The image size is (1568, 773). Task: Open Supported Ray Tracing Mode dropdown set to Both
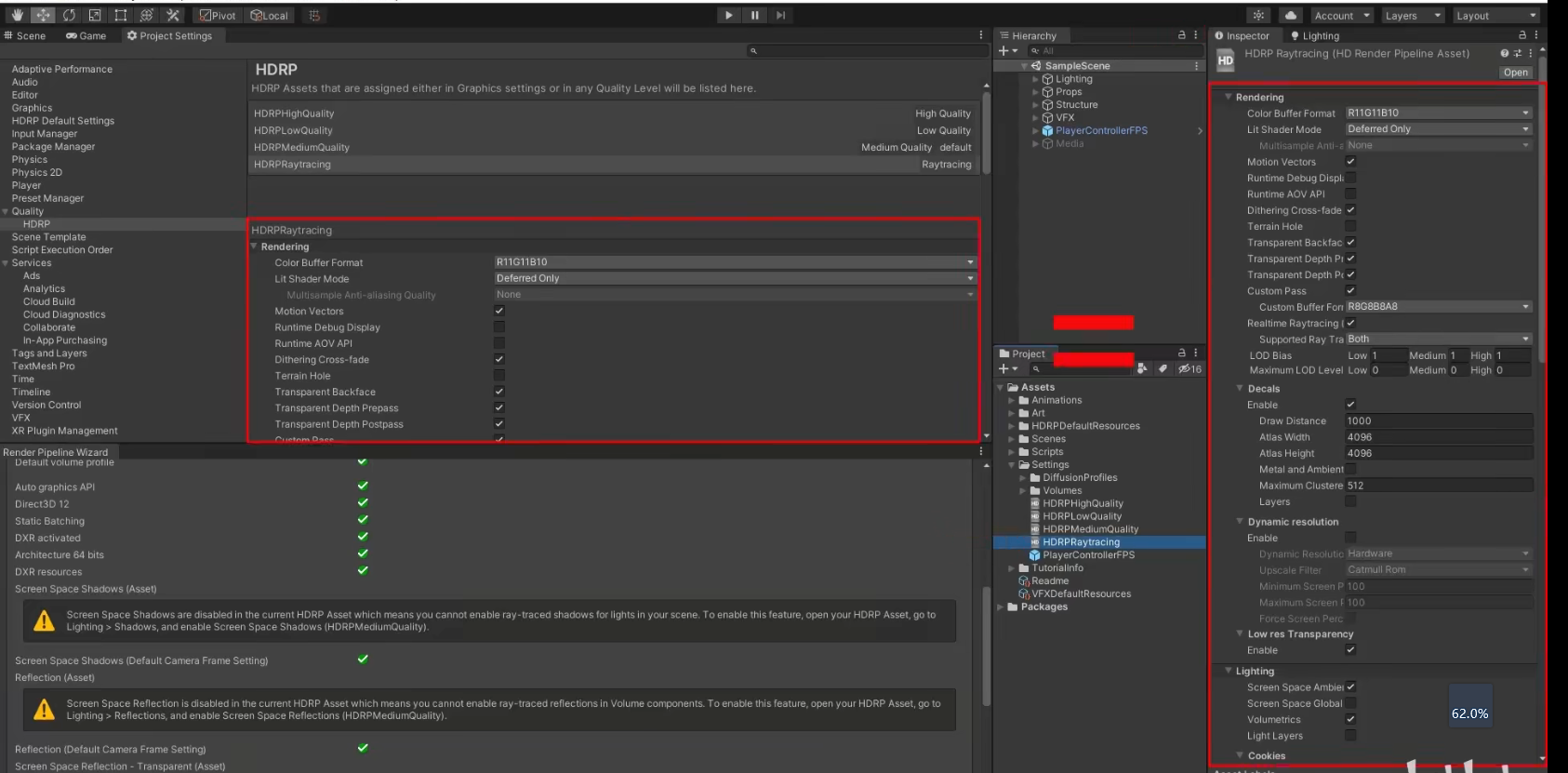tap(1439, 339)
